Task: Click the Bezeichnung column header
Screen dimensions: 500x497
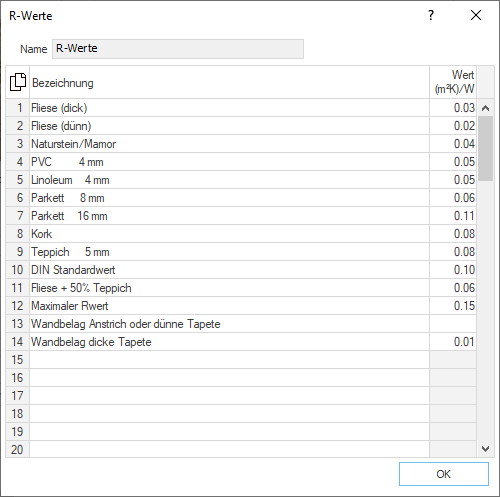Action: click(x=229, y=82)
